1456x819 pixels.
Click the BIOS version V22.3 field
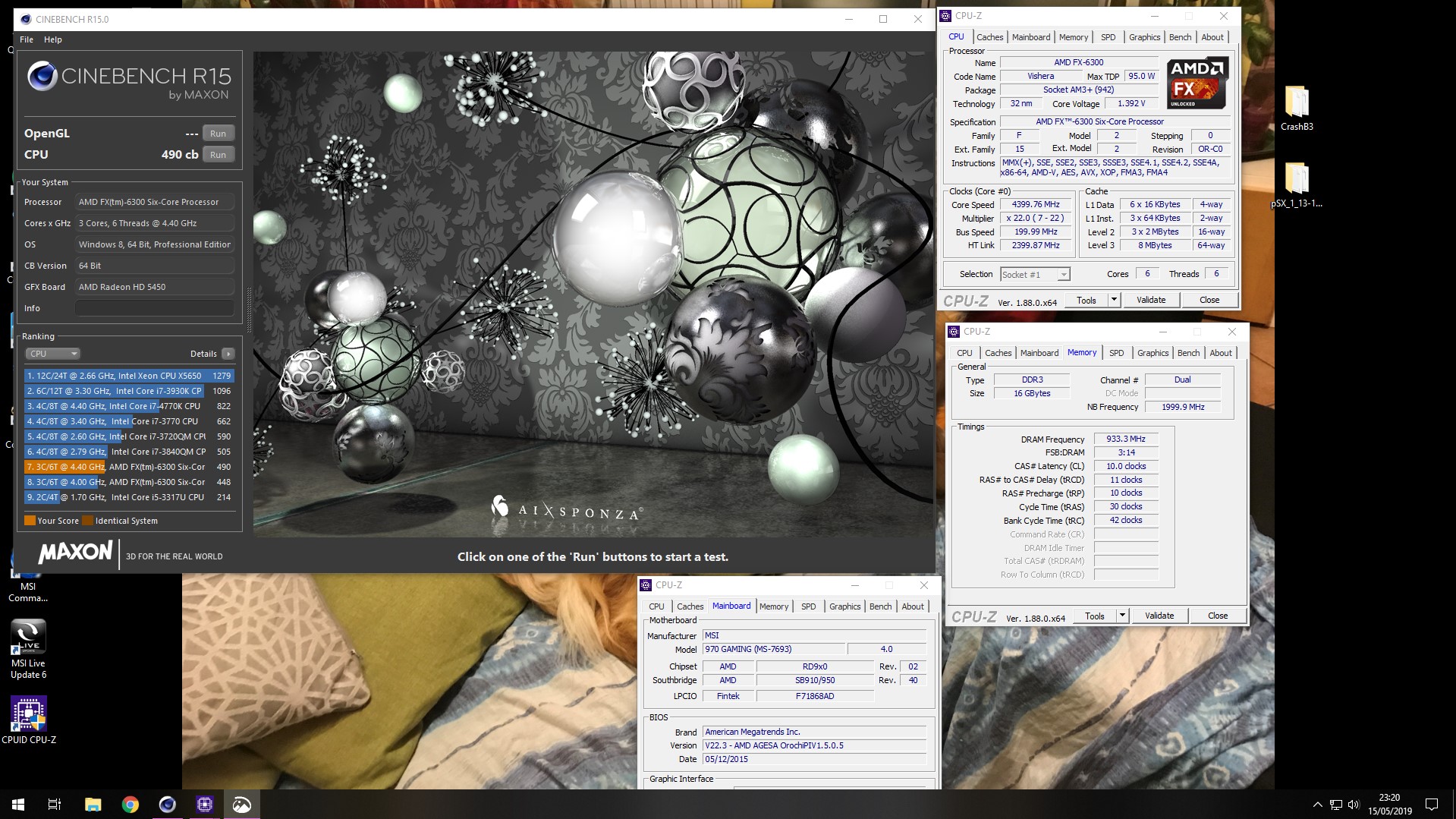(x=815, y=746)
